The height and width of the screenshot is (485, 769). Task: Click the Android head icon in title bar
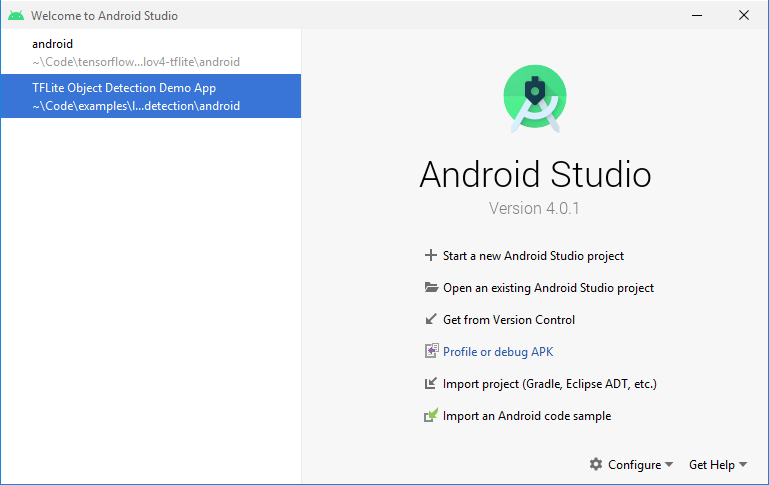[x=16, y=16]
